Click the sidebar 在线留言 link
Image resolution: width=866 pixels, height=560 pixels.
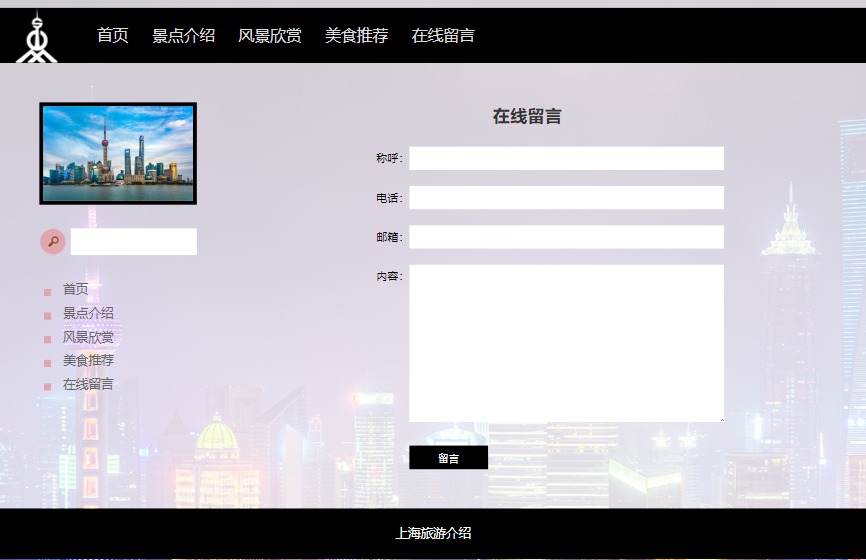pos(88,384)
